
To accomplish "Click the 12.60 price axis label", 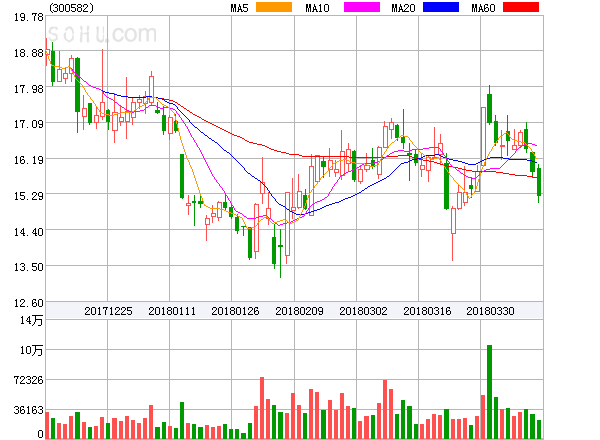I will click(x=29, y=303).
